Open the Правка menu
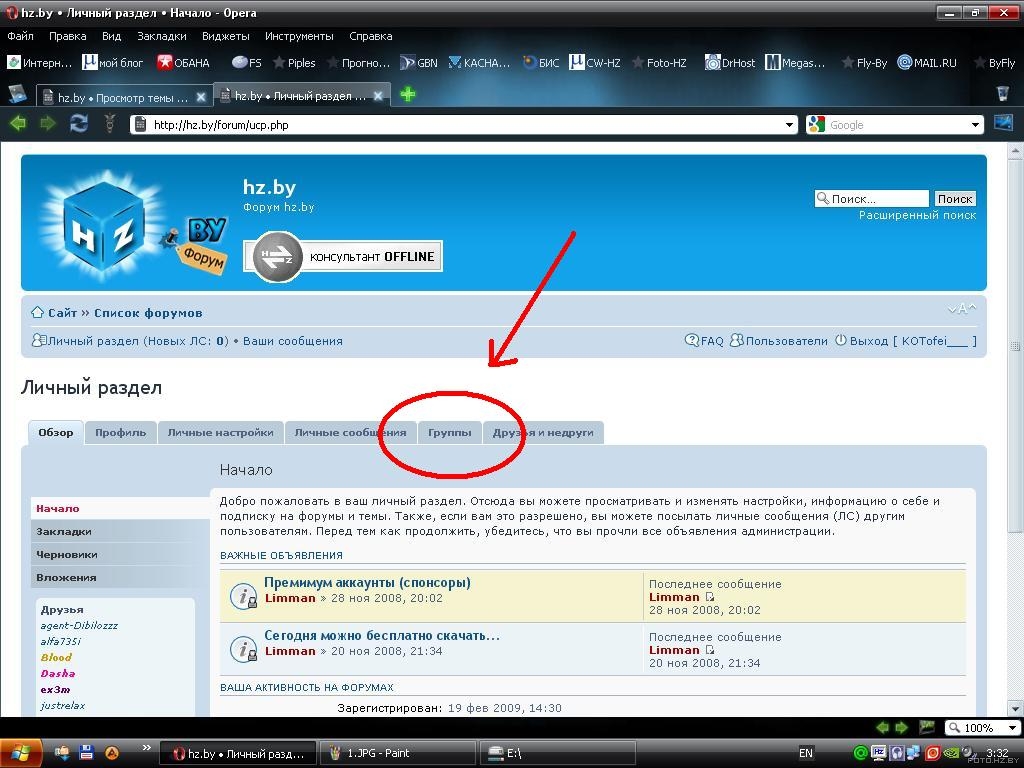Screen dimensions: 1024x768 (67, 36)
